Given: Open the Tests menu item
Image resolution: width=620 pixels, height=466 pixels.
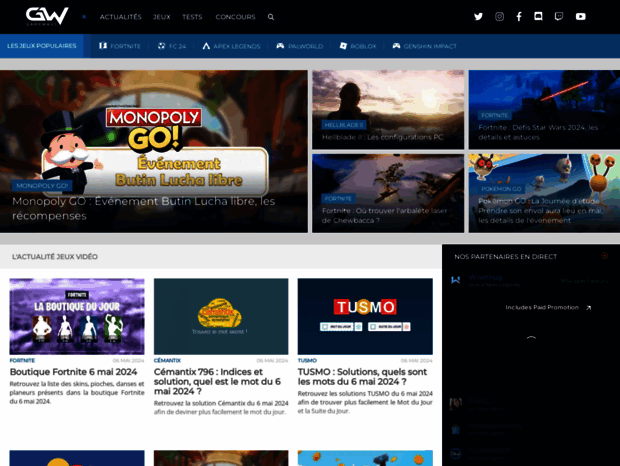Looking at the screenshot, I should [x=192, y=17].
